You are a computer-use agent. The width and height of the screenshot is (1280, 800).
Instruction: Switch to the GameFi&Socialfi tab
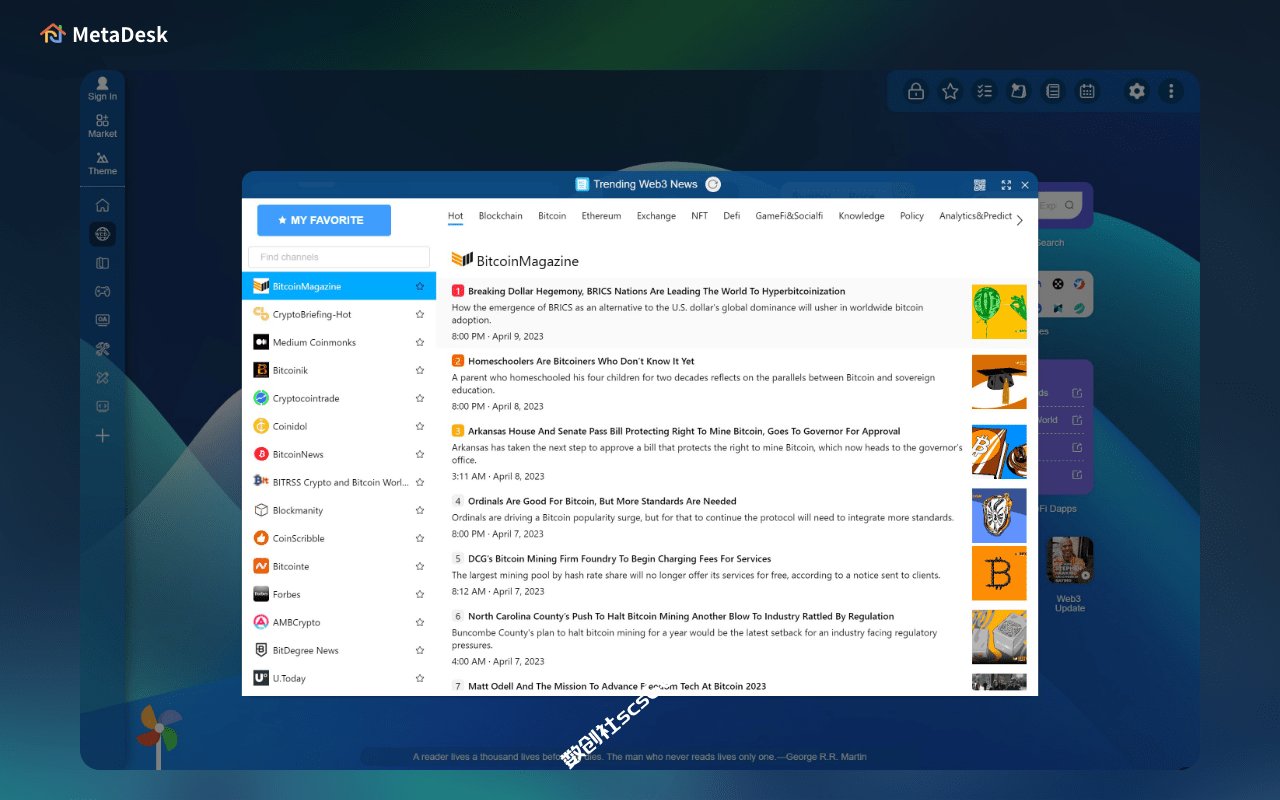789,216
